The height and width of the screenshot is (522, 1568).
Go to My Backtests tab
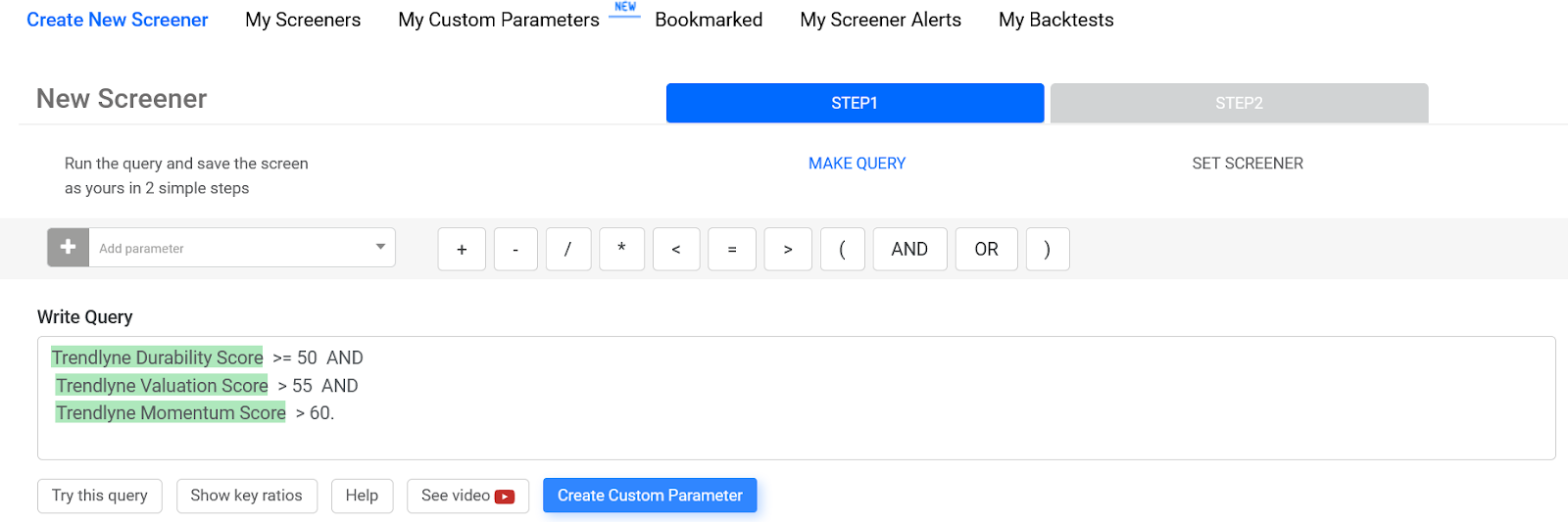click(x=1056, y=20)
